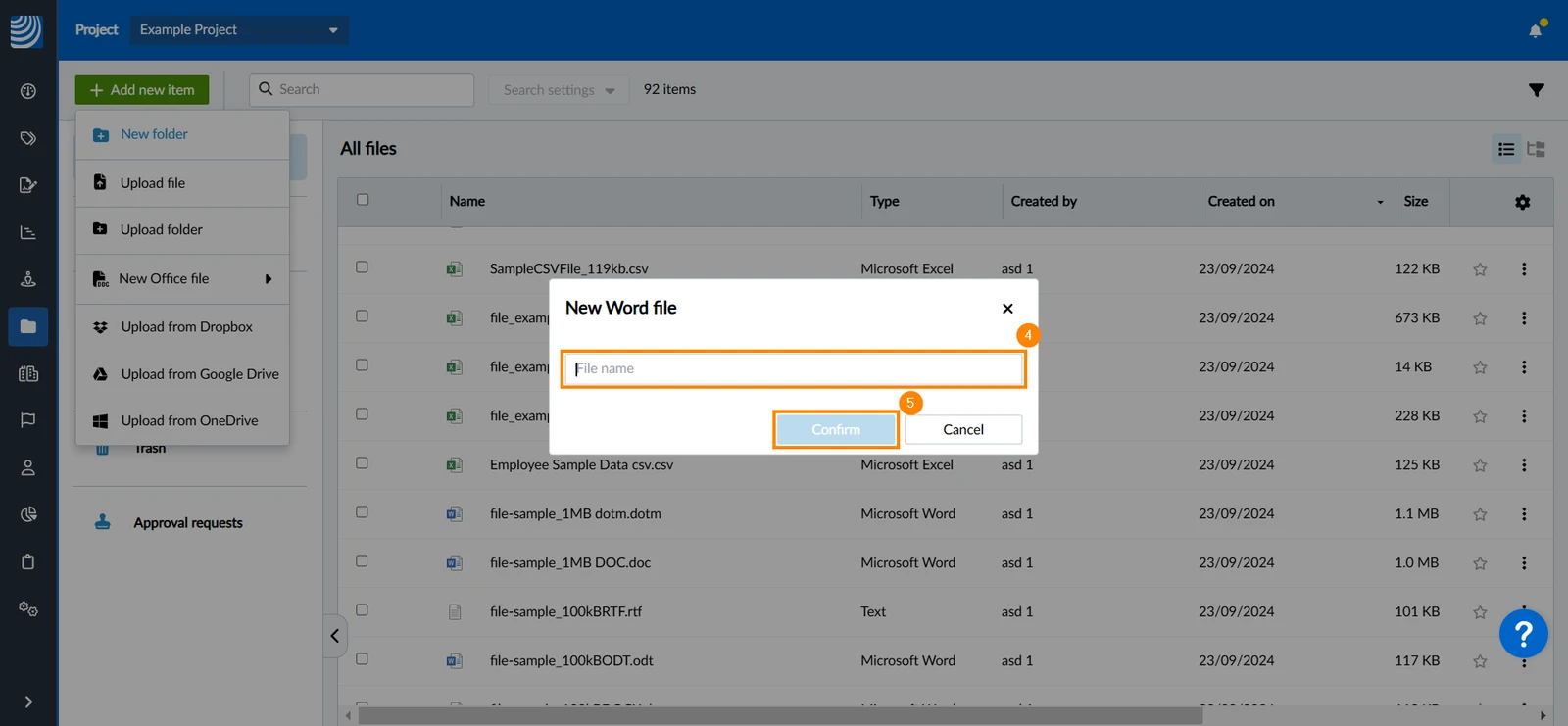Choose Upload folder from menu

[182, 229]
